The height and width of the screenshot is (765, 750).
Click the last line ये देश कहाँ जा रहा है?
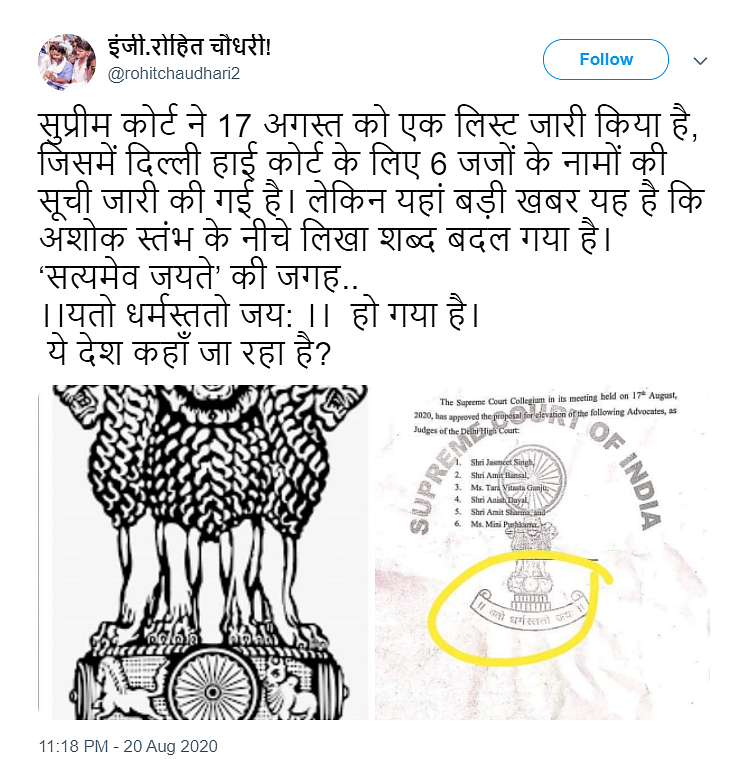[x=189, y=352]
